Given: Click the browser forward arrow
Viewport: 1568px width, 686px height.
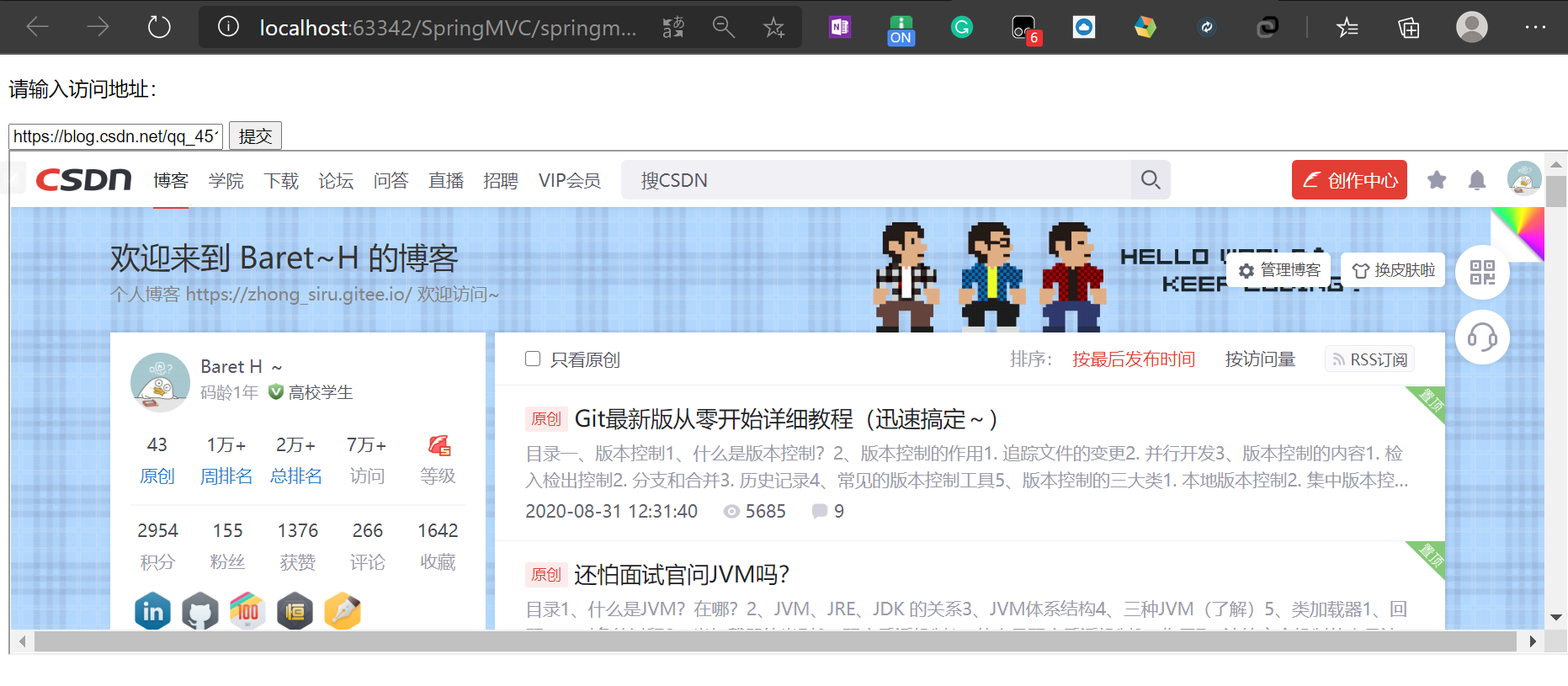Looking at the screenshot, I should click(x=98, y=27).
